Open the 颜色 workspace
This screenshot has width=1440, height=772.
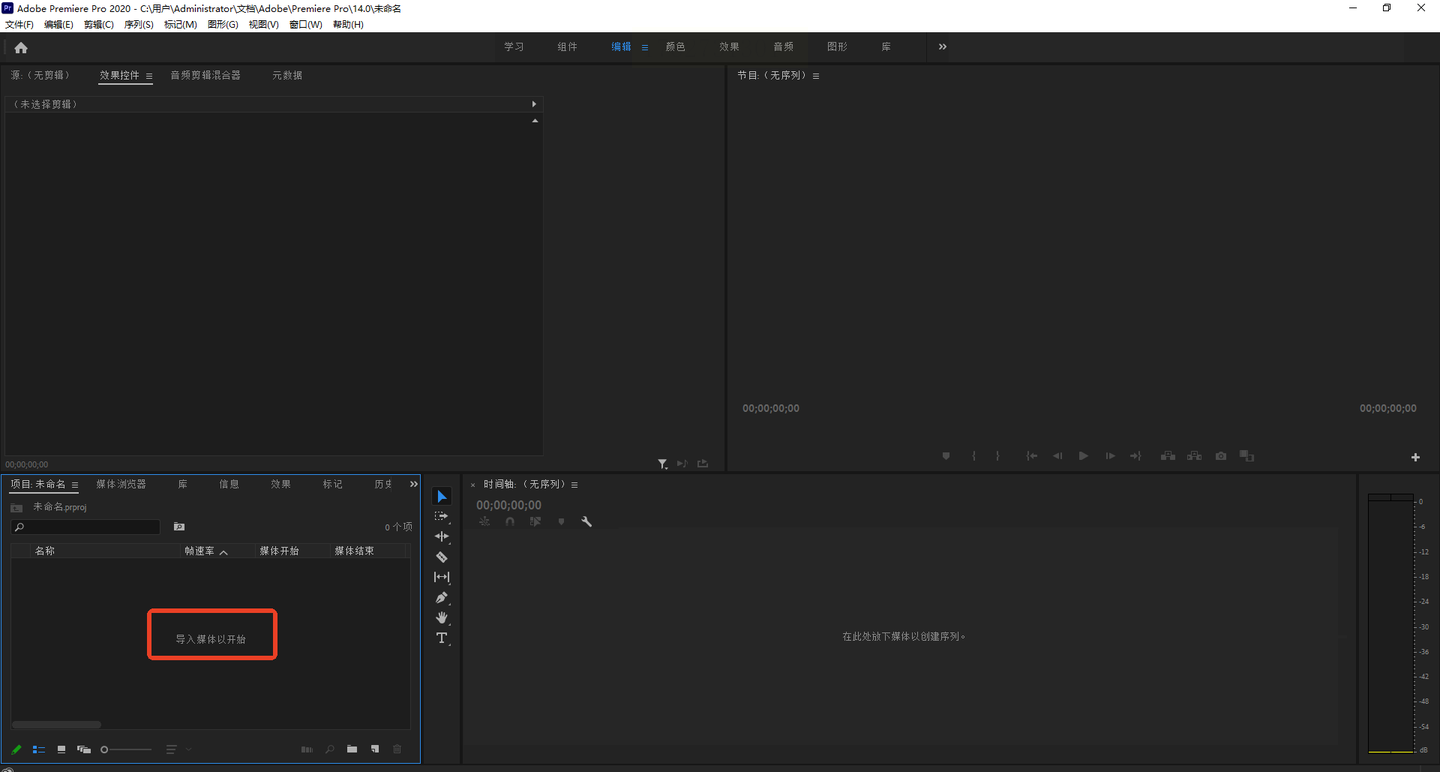tap(675, 47)
